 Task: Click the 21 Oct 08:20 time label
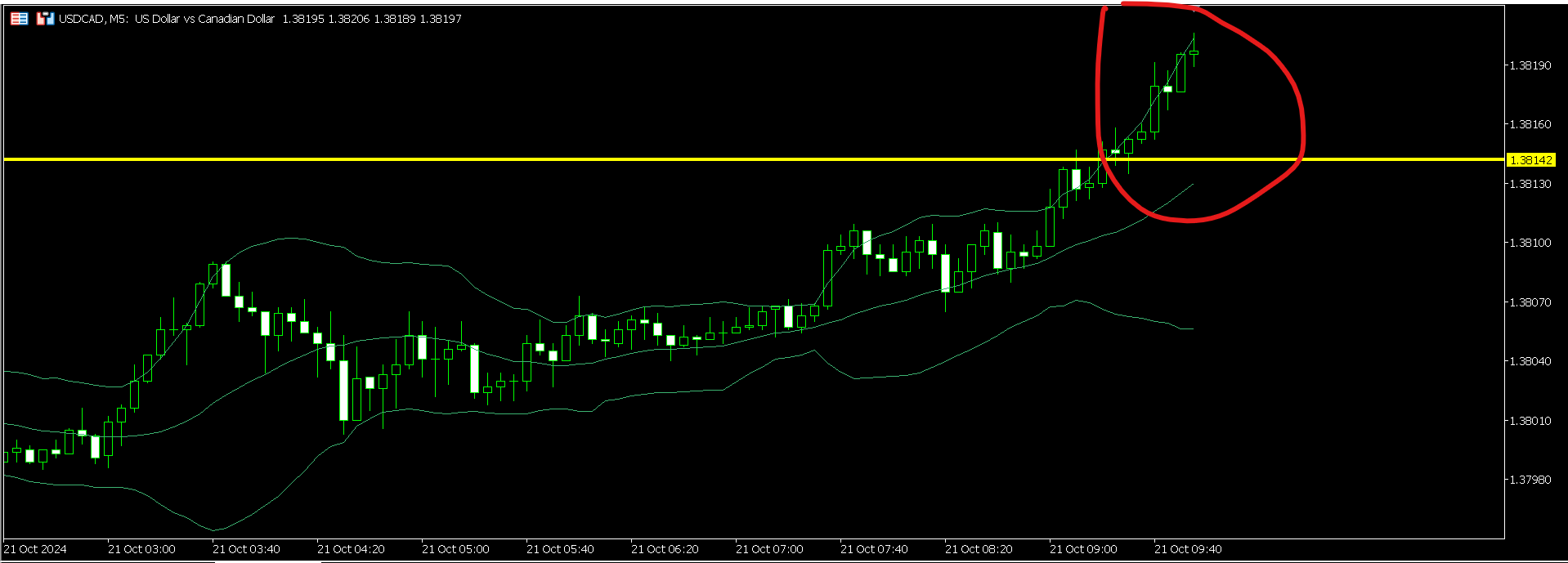(979, 549)
